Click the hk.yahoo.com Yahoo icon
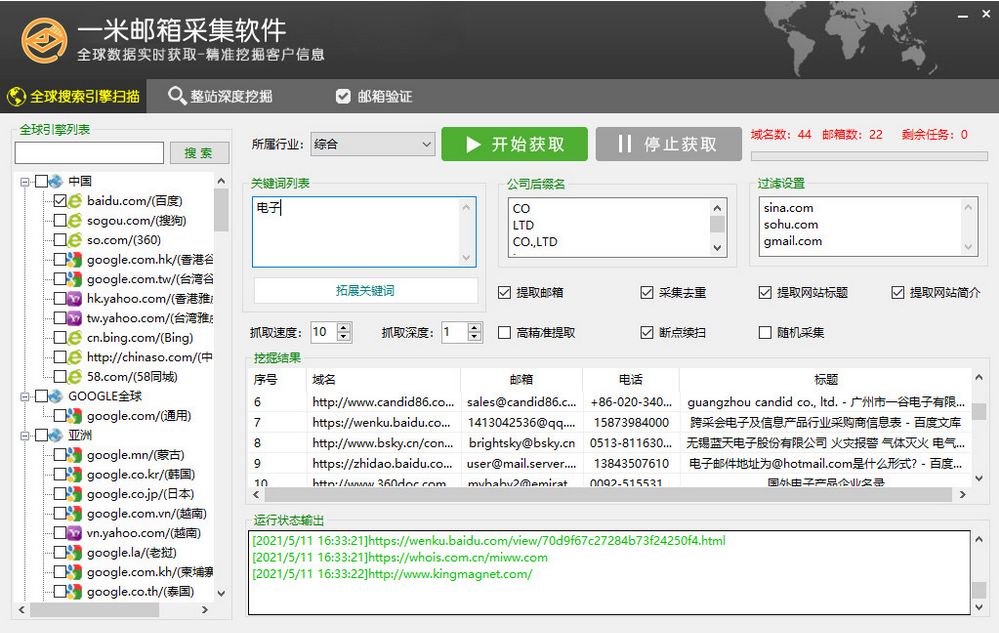Screen dimensions: 999x633 pyautogui.click(x=75, y=299)
